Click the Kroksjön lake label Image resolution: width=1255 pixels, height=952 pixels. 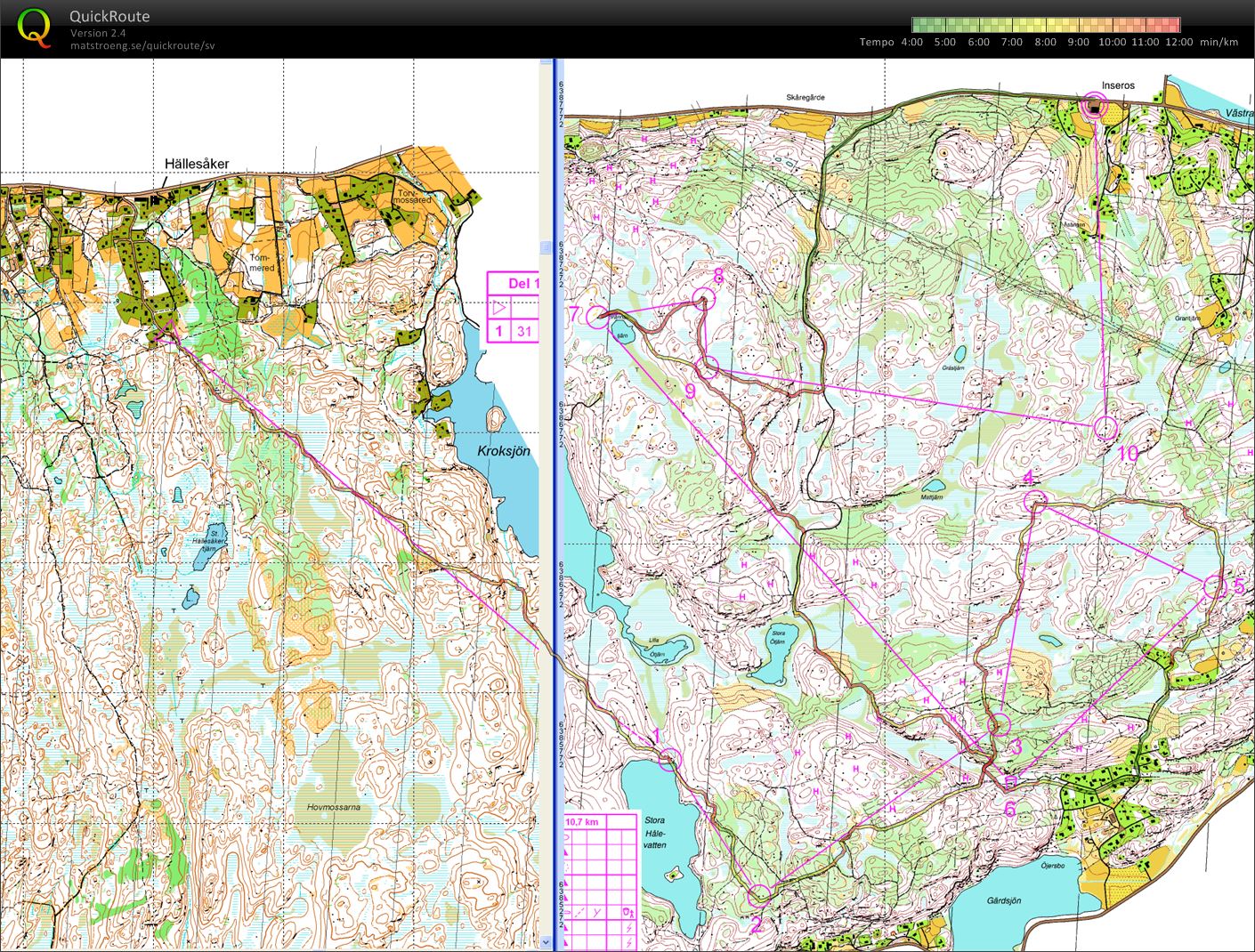click(504, 451)
